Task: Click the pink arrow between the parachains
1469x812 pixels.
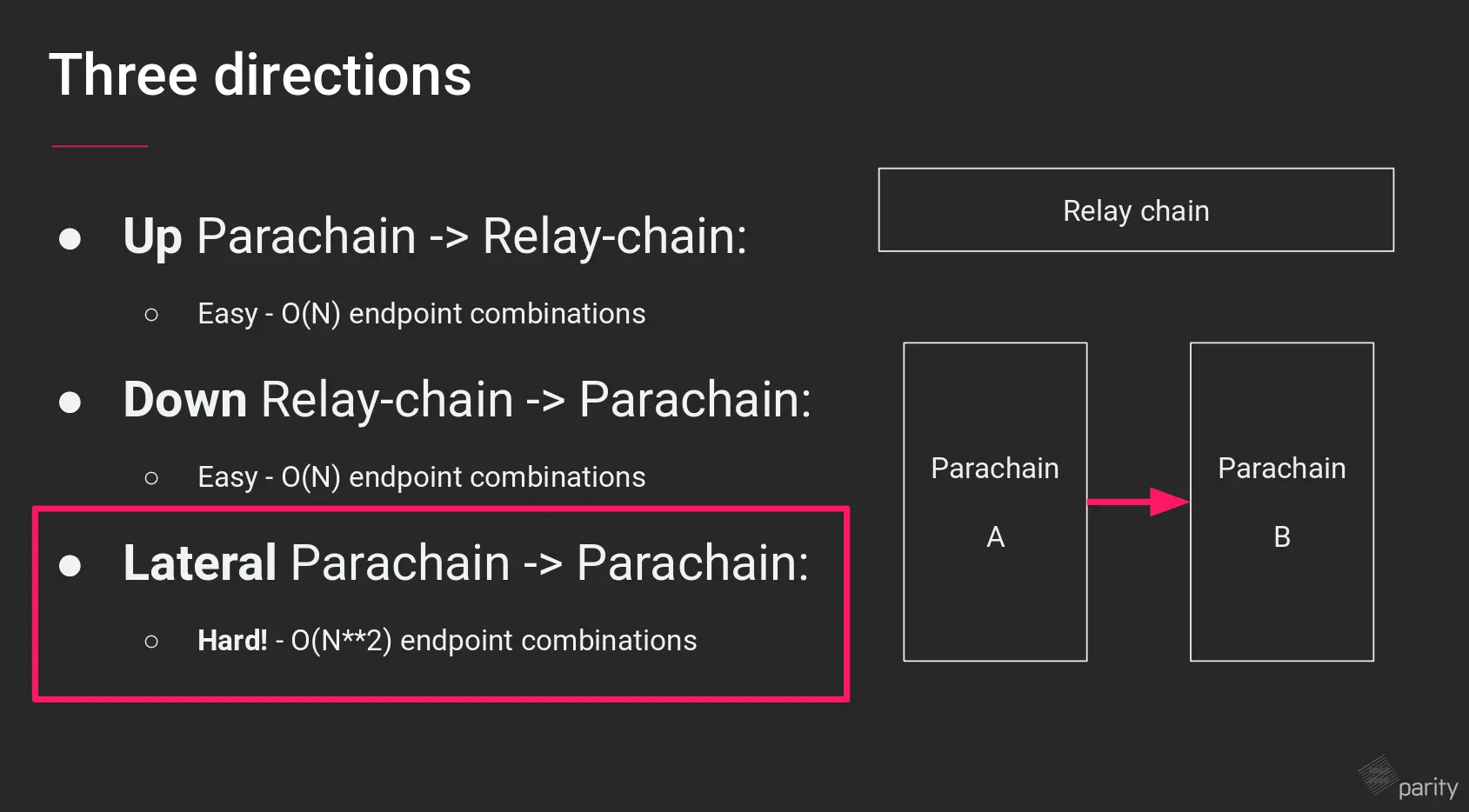Action: coord(1138,502)
